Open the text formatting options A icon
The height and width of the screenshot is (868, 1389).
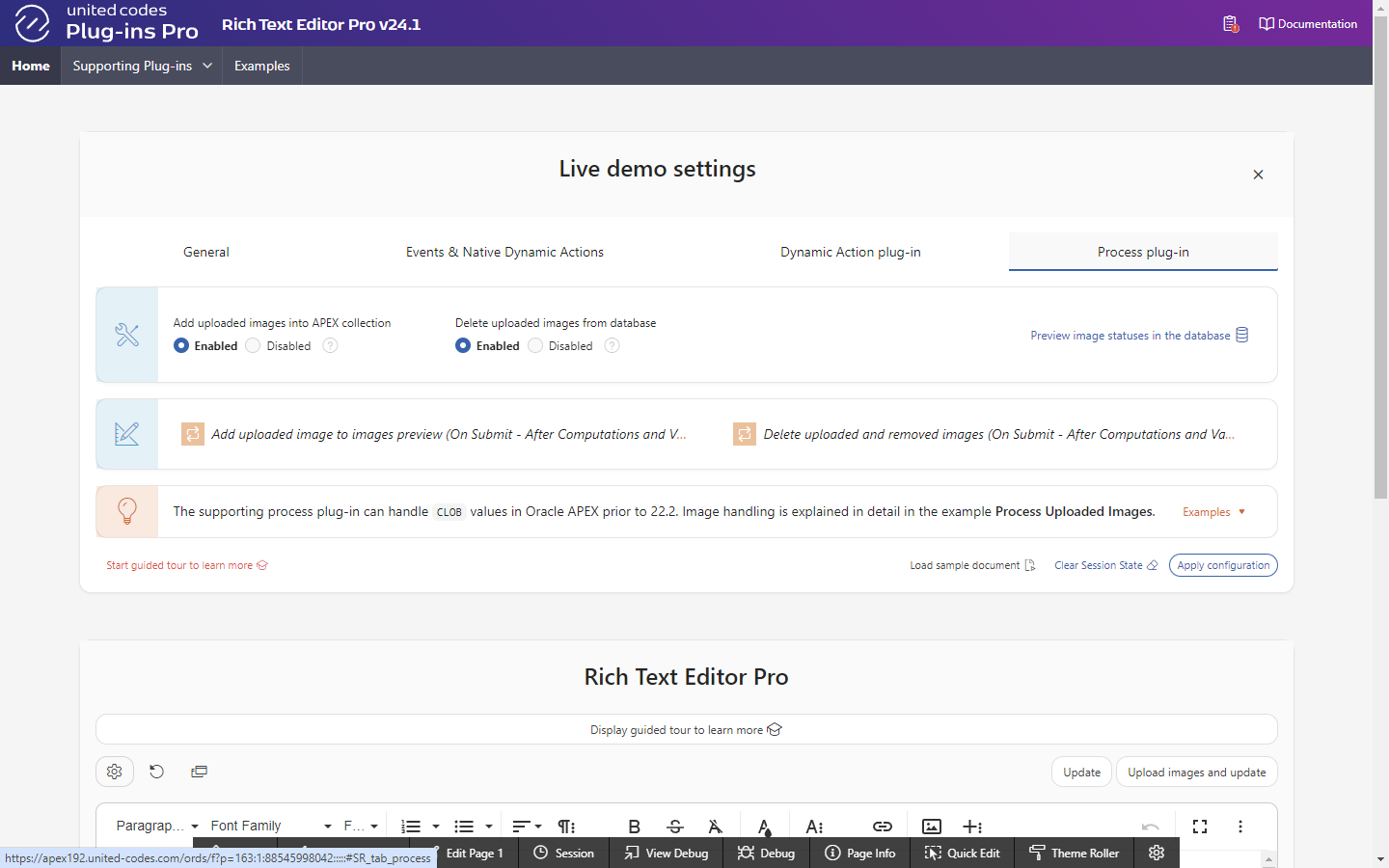(x=815, y=827)
